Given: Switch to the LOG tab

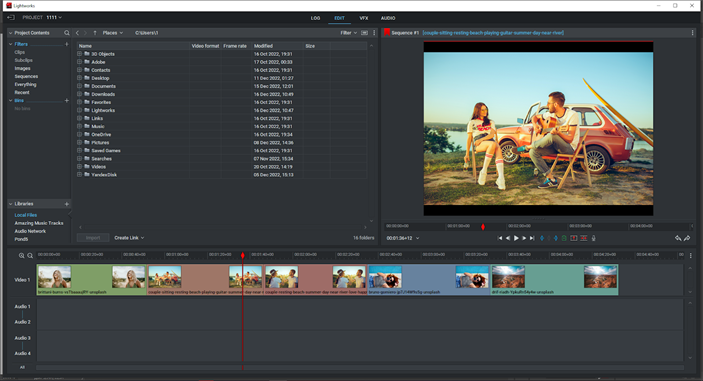Looking at the screenshot, I should pyautogui.click(x=316, y=18).
